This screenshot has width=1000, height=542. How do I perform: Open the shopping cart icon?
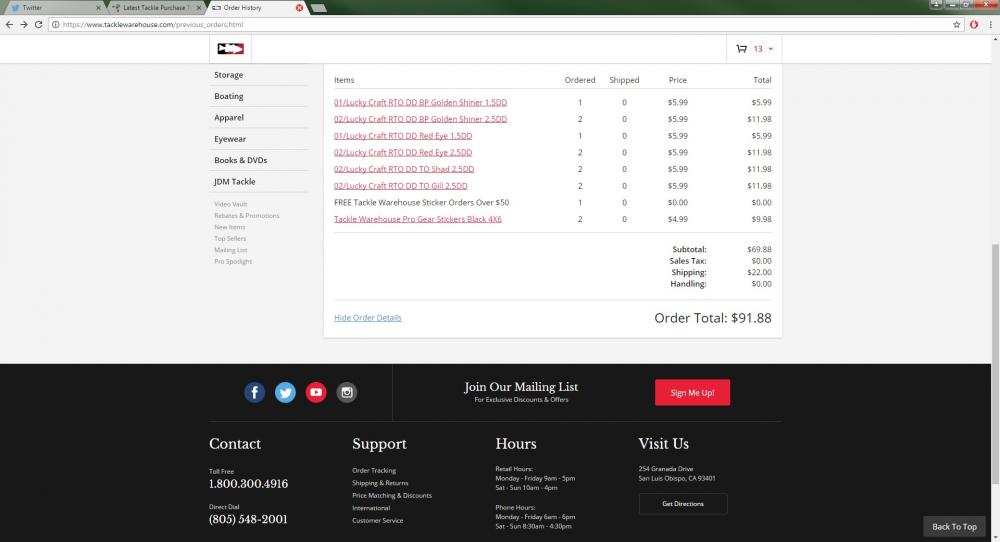pyautogui.click(x=741, y=48)
